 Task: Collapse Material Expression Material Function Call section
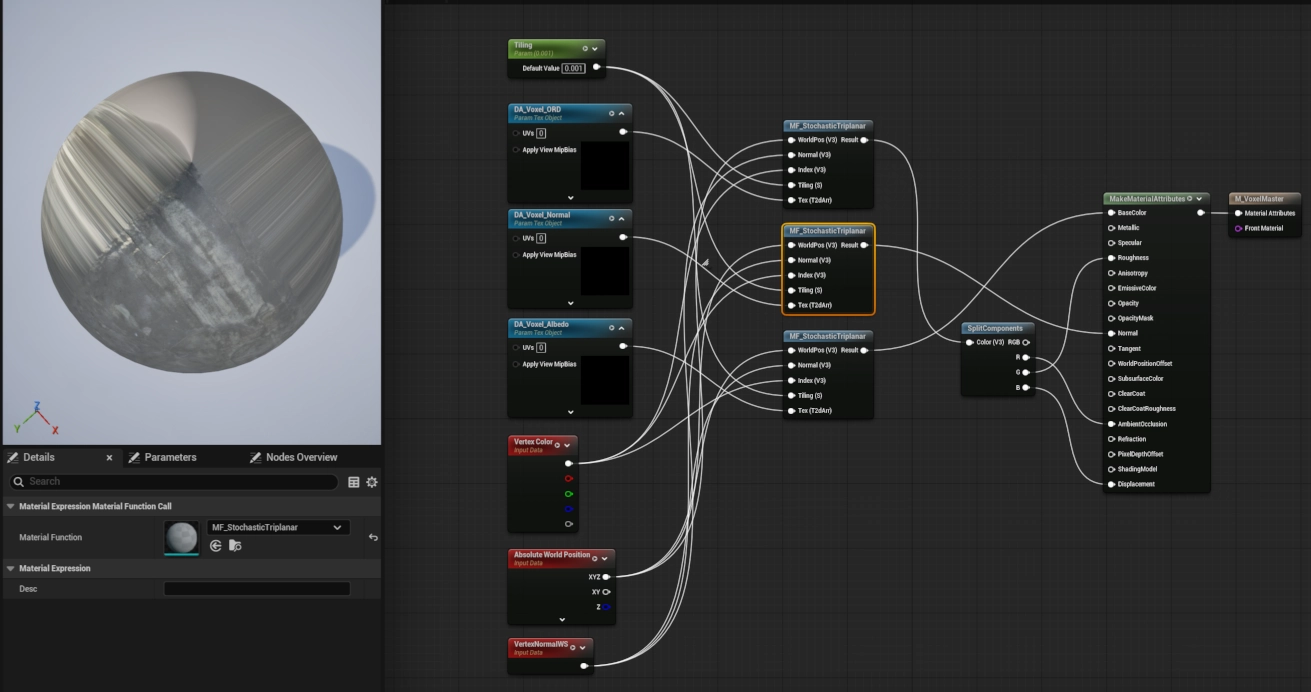11,506
